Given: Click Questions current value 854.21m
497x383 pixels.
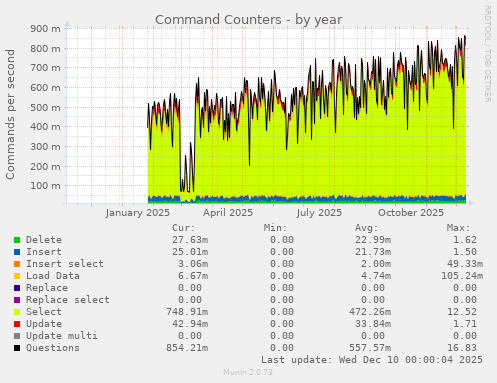Looking at the screenshot, I should coord(187,348).
